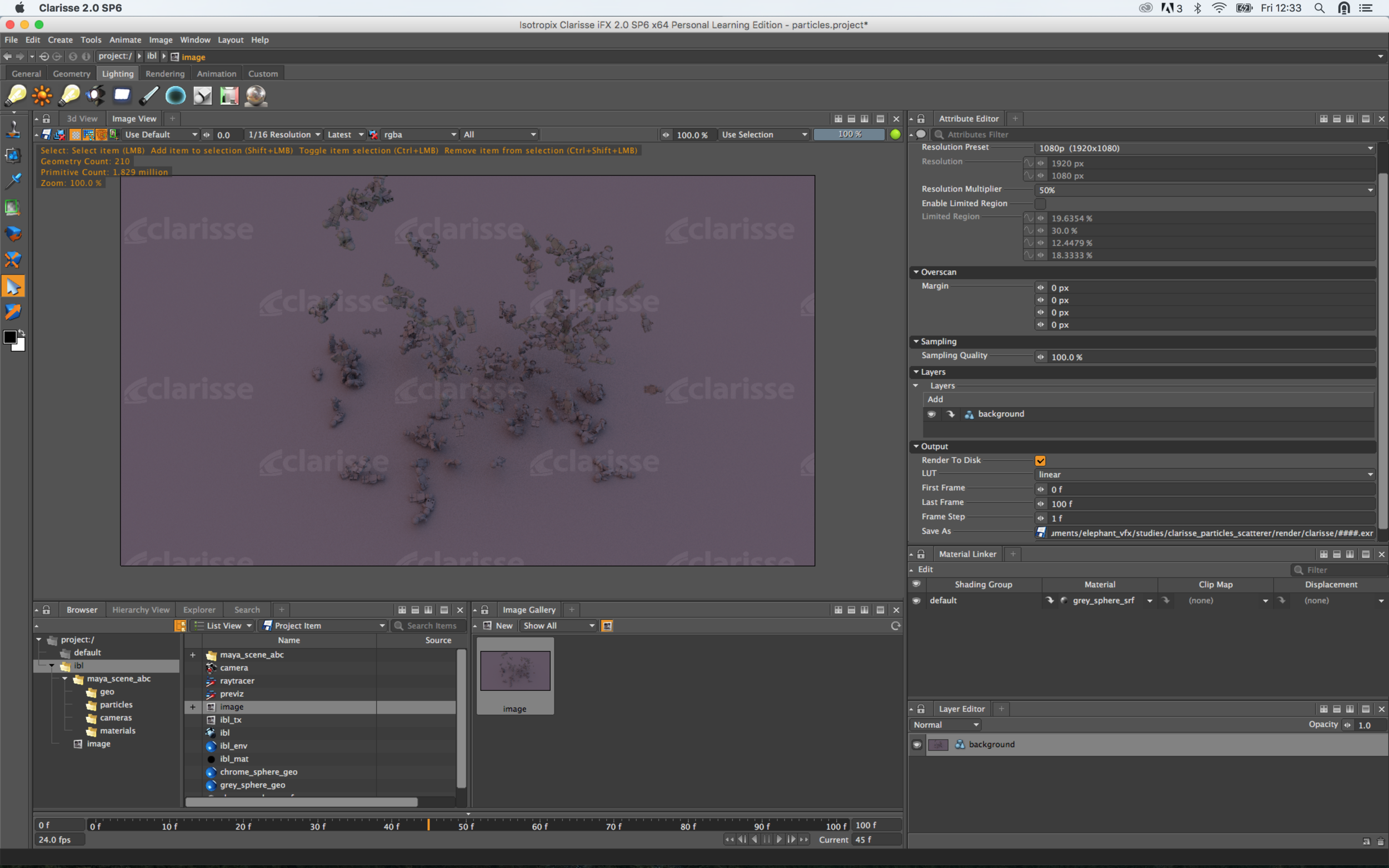Select the orange sun light icon
This screenshot has width=1389, height=868.
pyautogui.click(x=42, y=96)
